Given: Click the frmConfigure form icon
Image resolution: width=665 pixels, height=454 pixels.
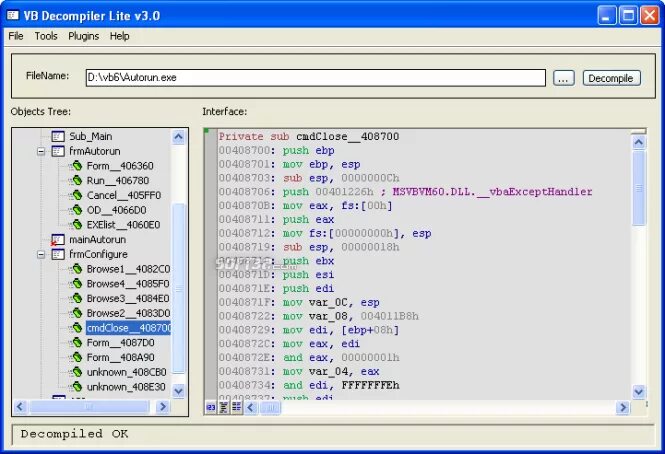Looking at the screenshot, I should pos(58,254).
